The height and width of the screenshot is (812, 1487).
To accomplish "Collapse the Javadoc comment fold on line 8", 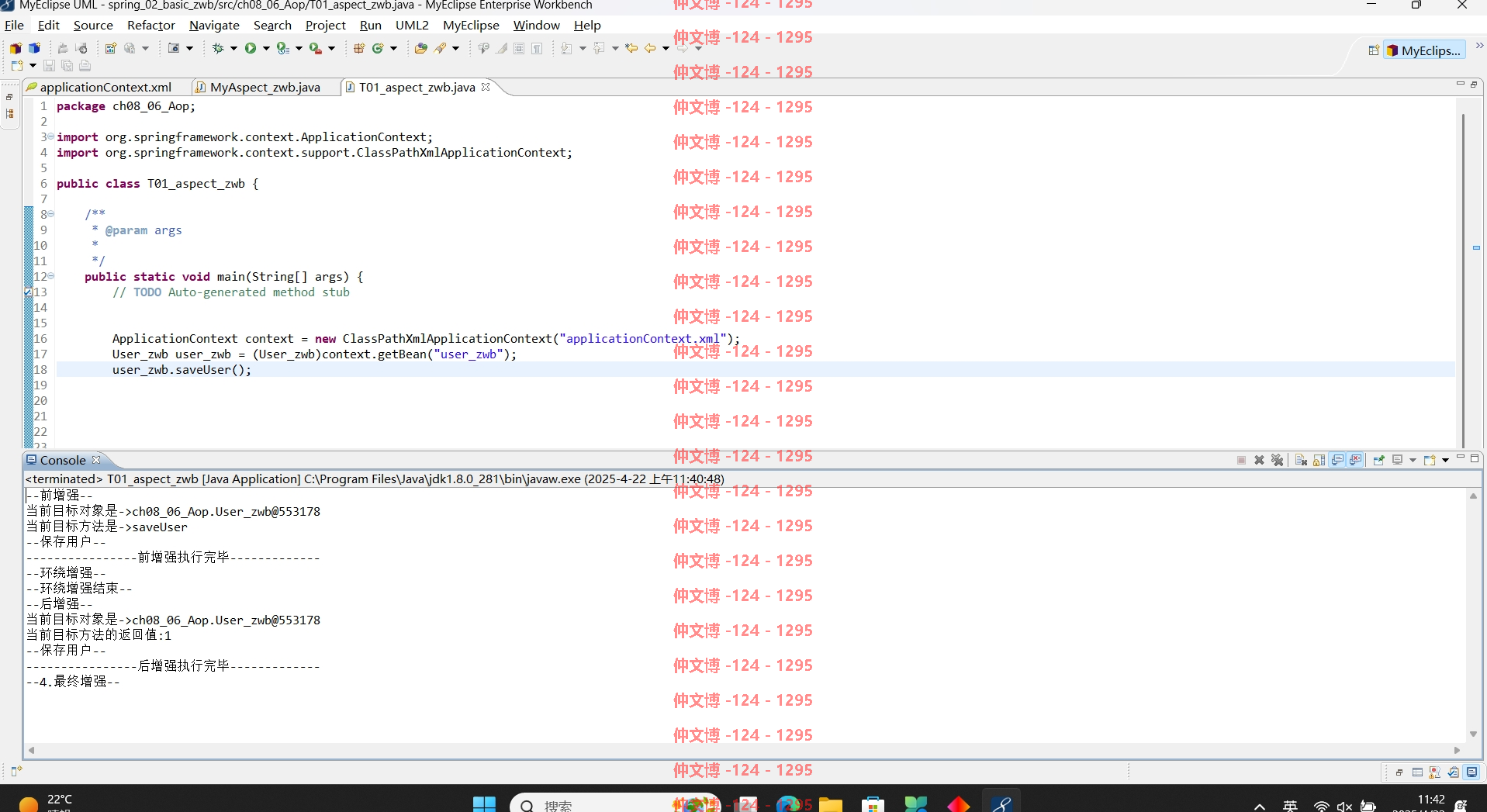I will click(x=51, y=214).
